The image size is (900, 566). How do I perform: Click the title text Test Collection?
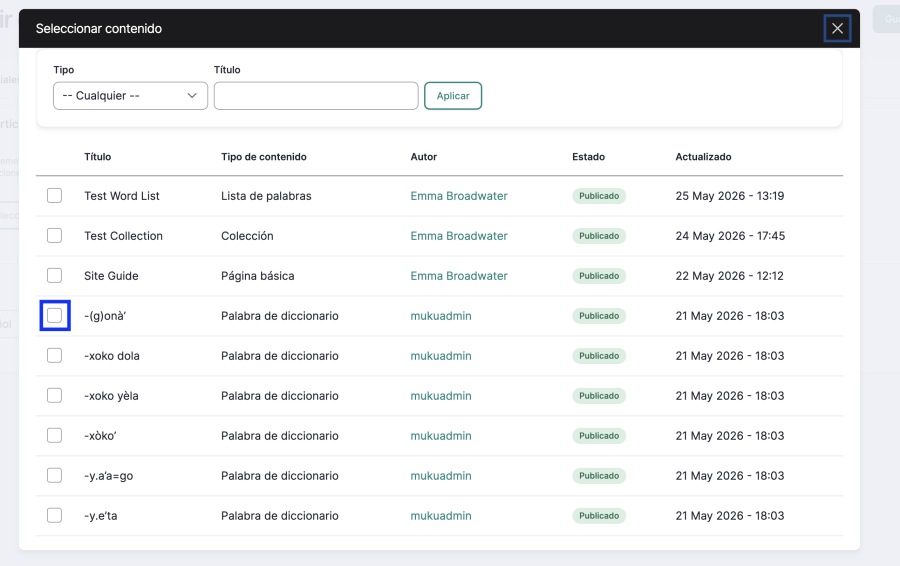pos(123,236)
